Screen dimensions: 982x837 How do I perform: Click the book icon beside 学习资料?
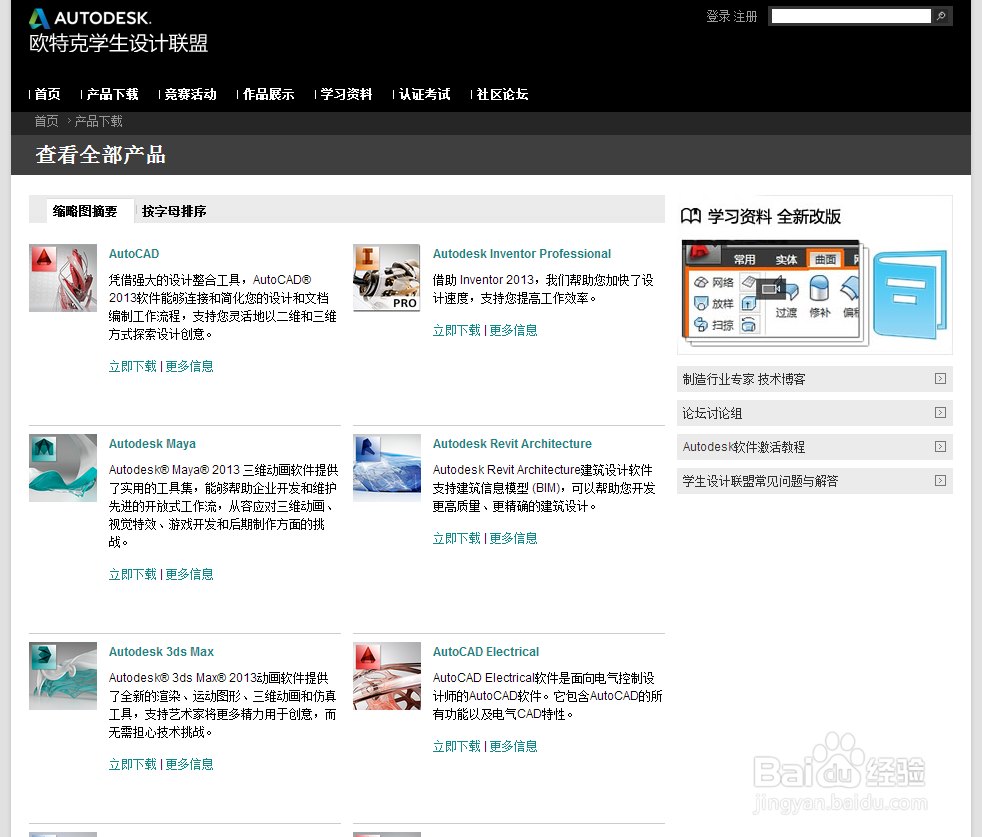coord(691,216)
